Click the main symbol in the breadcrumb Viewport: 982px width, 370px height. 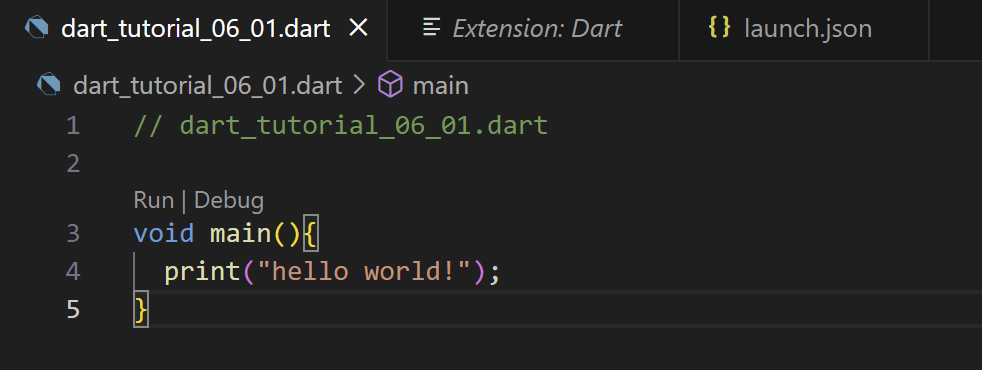tap(440, 86)
